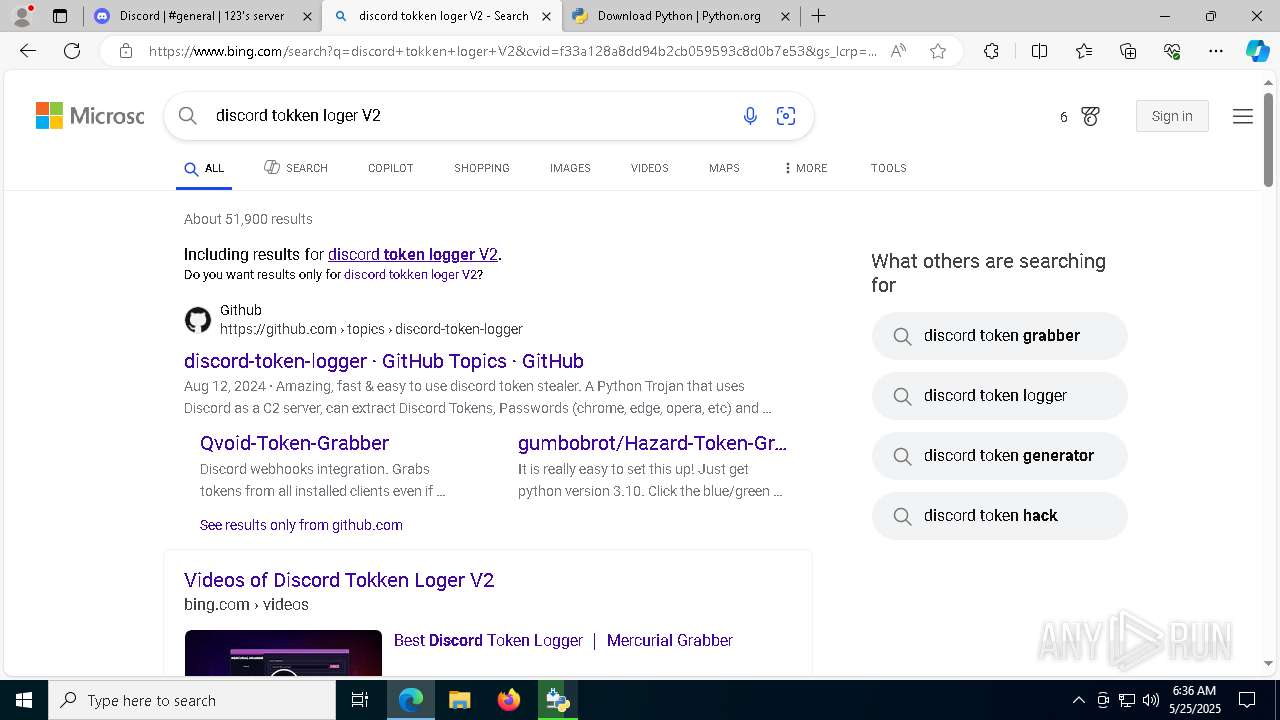Open the TOOLS options

tap(888, 168)
